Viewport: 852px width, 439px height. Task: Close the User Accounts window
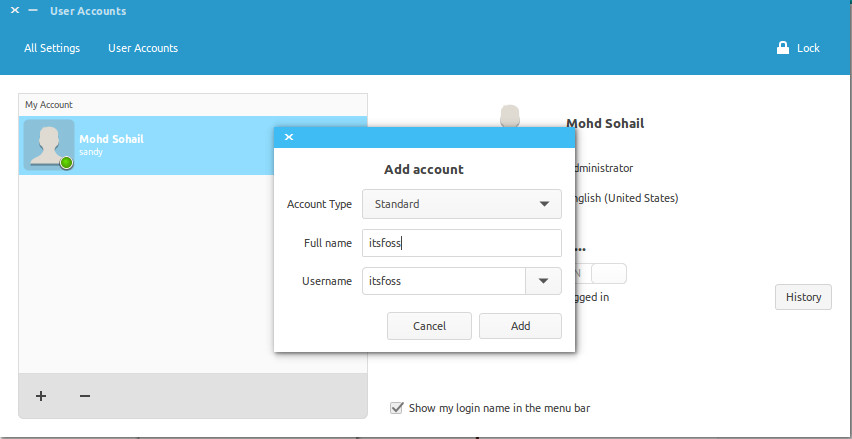[15, 11]
